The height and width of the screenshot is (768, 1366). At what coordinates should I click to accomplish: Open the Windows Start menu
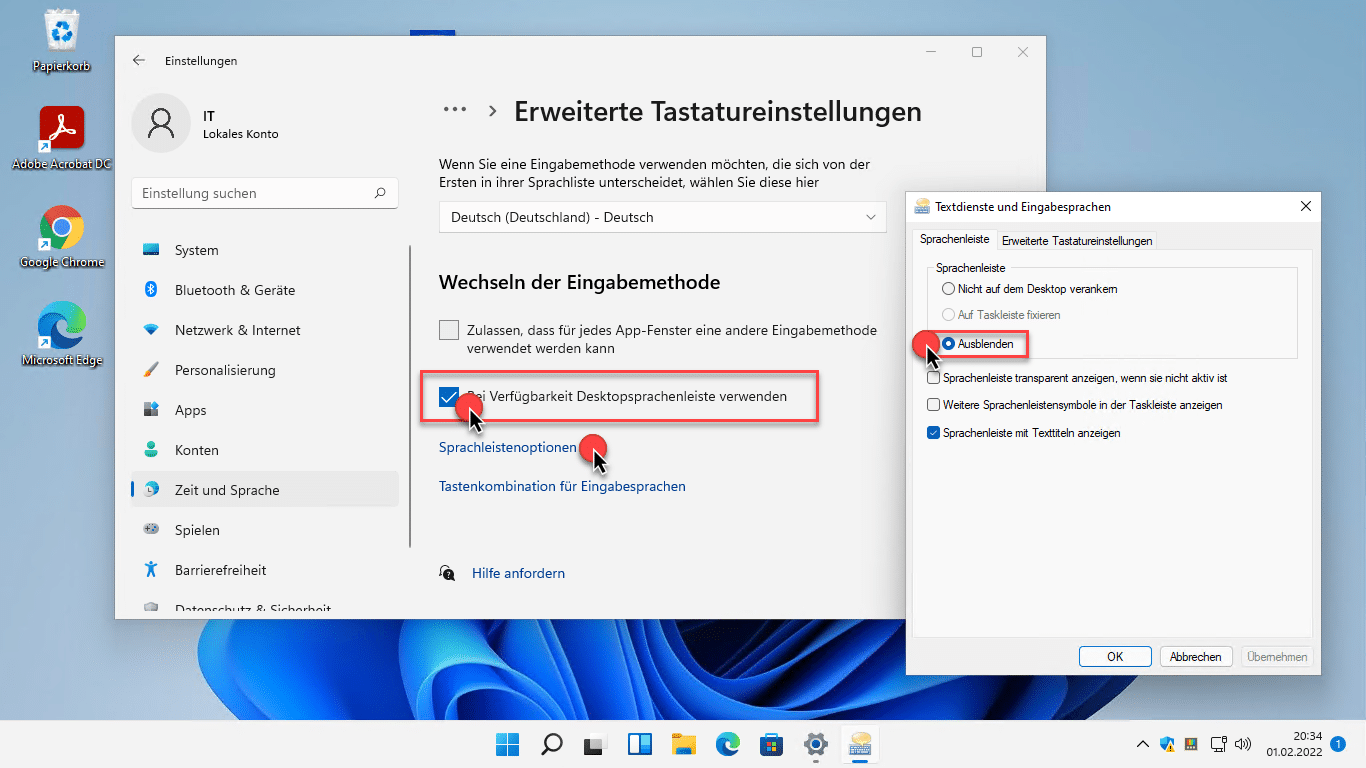coord(507,744)
